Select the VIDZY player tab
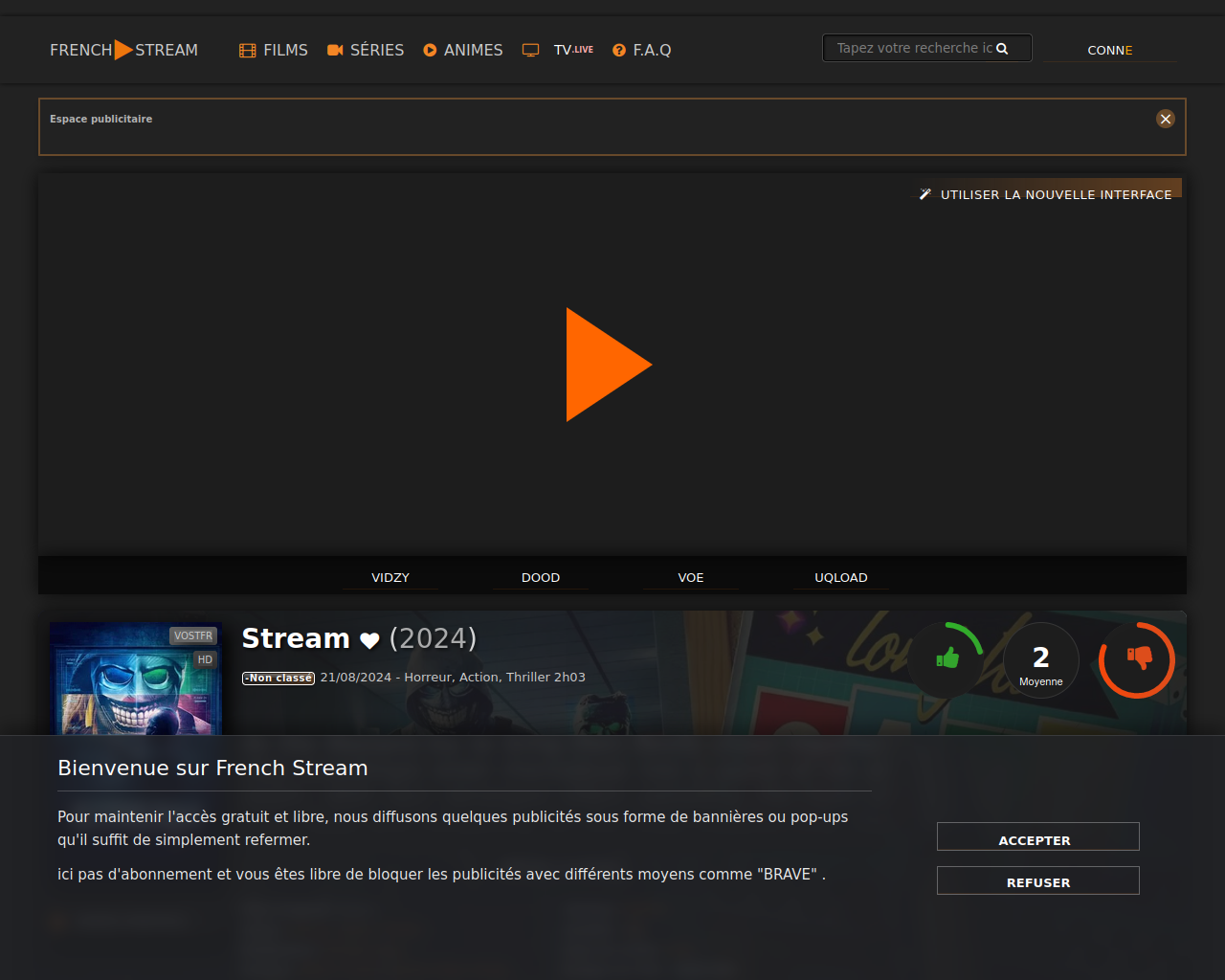This screenshot has height=980, width=1225. click(390, 577)
